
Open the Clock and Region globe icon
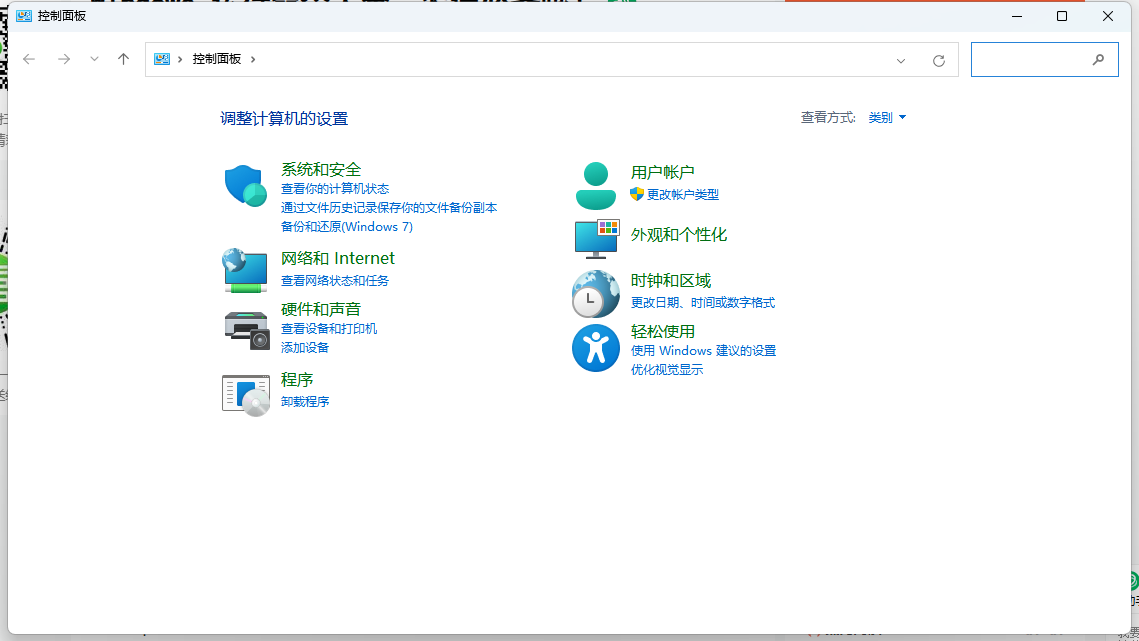(x=596, y=294)
